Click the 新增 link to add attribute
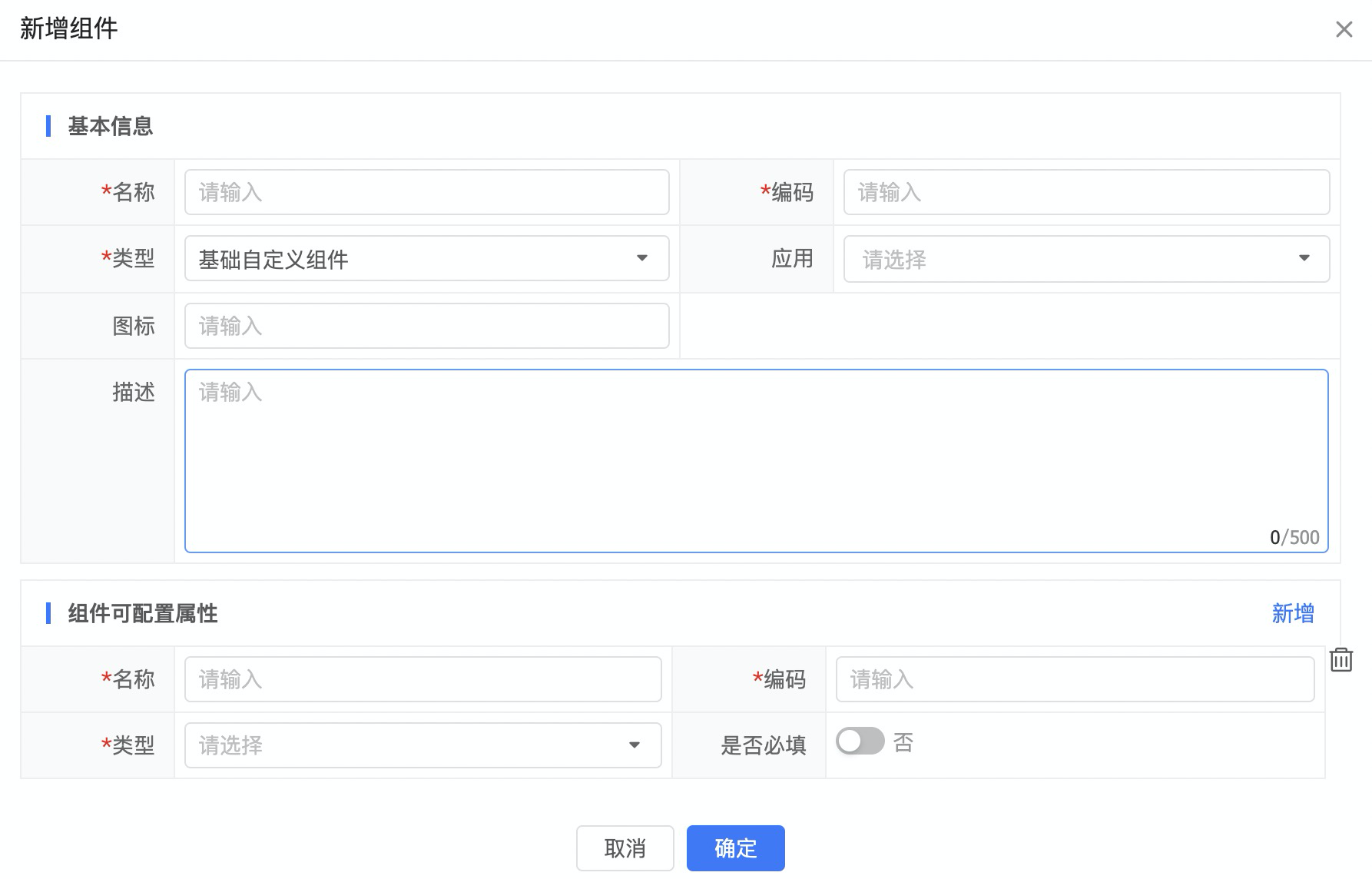This screenshot has height=879, width=1372. pos(1292,613)
